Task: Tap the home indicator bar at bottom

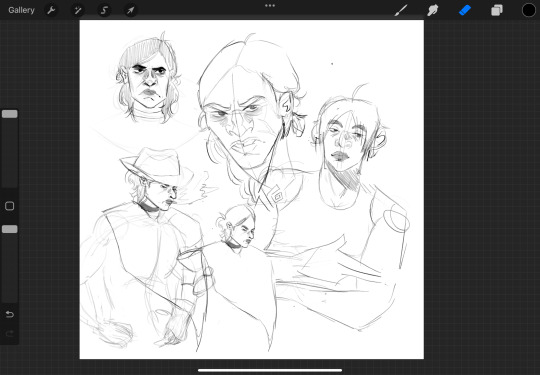Action: pos(270,371)
